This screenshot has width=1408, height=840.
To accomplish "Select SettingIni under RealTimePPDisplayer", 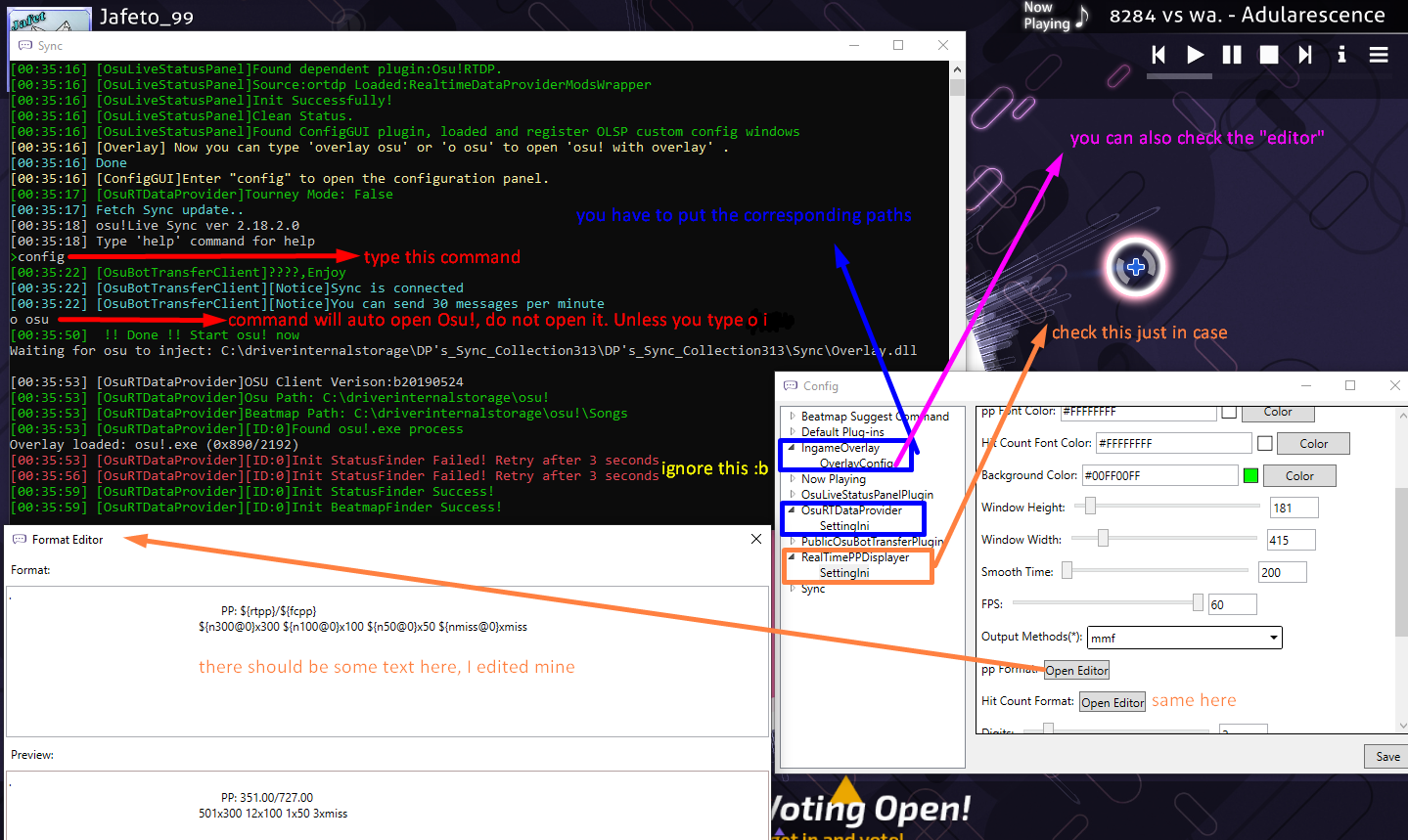I will 844,573.
